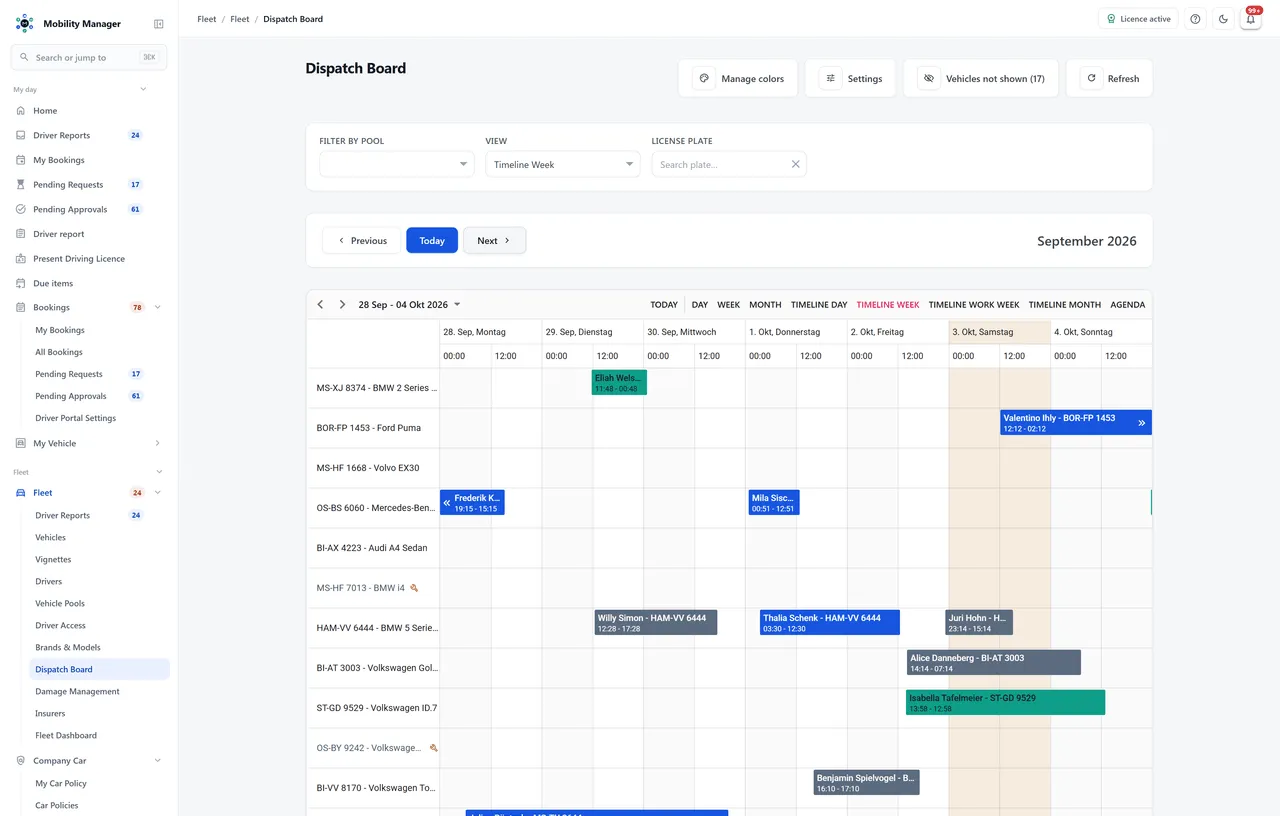Open the Filter by Pool dropdown
This screenshot has width=1280, height=816.
397,164
